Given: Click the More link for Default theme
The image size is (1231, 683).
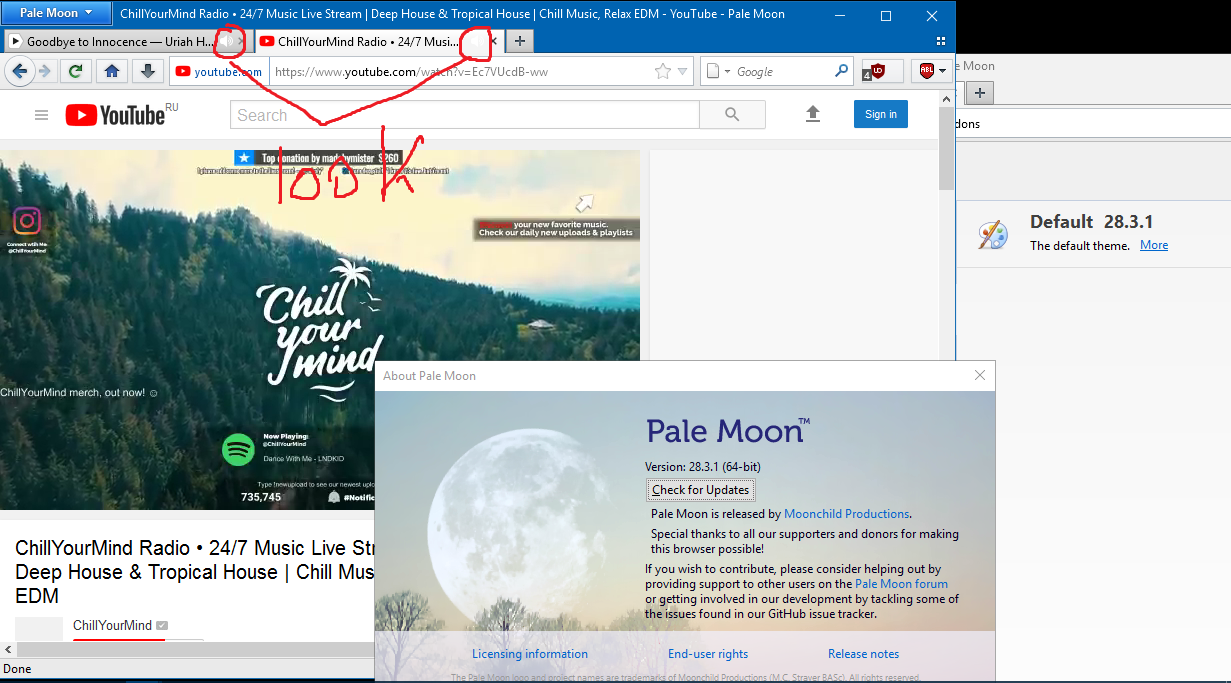Looking at the screenshot, I should (x=1154, y=245).
